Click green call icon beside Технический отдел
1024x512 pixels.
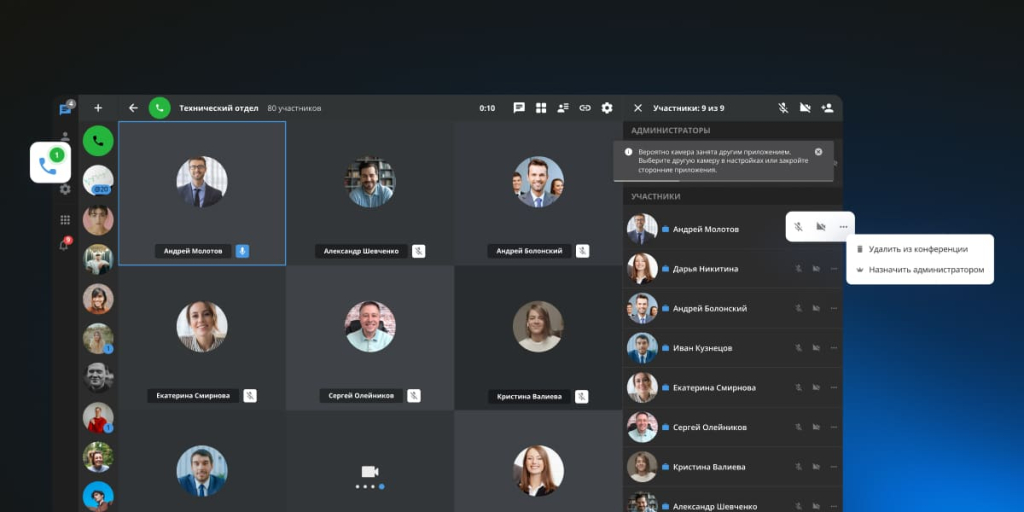tap(159, 108)
